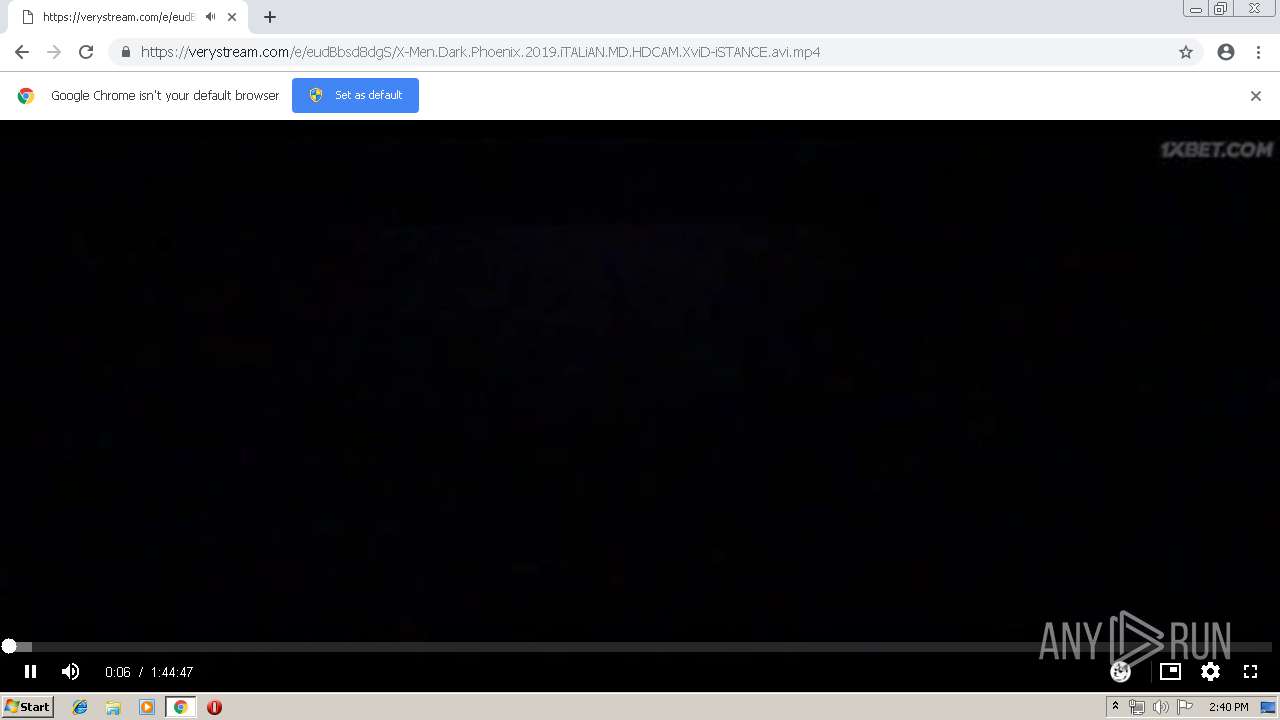
Task: Dismiss the default browser notification bar
Action: pyautogui.click(x=1256, y=96)
